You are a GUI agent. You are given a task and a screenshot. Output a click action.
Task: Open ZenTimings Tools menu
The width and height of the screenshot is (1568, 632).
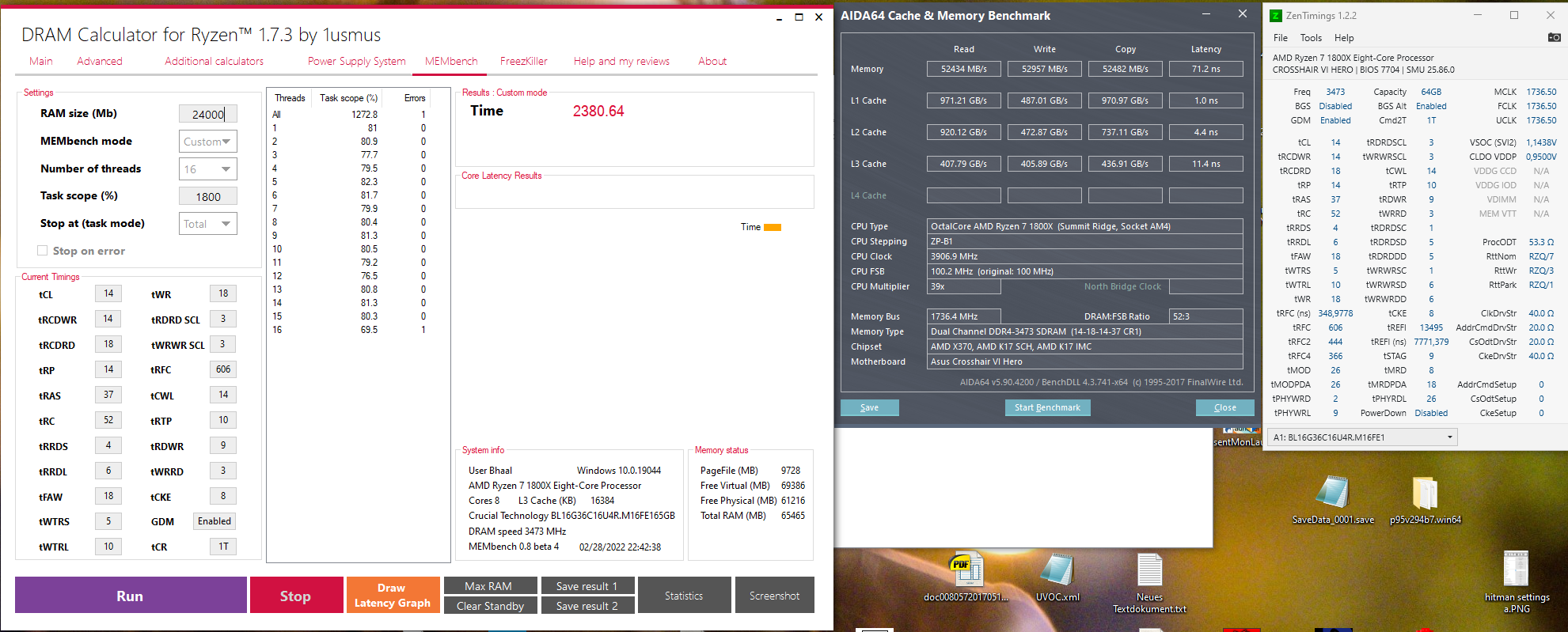tap(1311, 38)
